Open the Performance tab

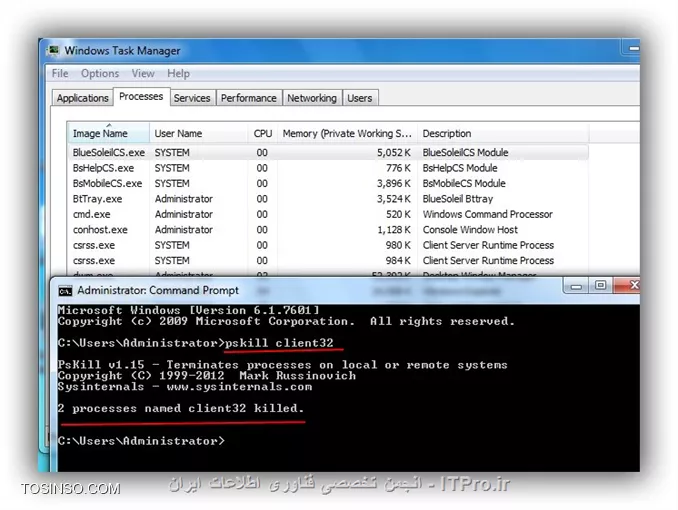[249, 98]
